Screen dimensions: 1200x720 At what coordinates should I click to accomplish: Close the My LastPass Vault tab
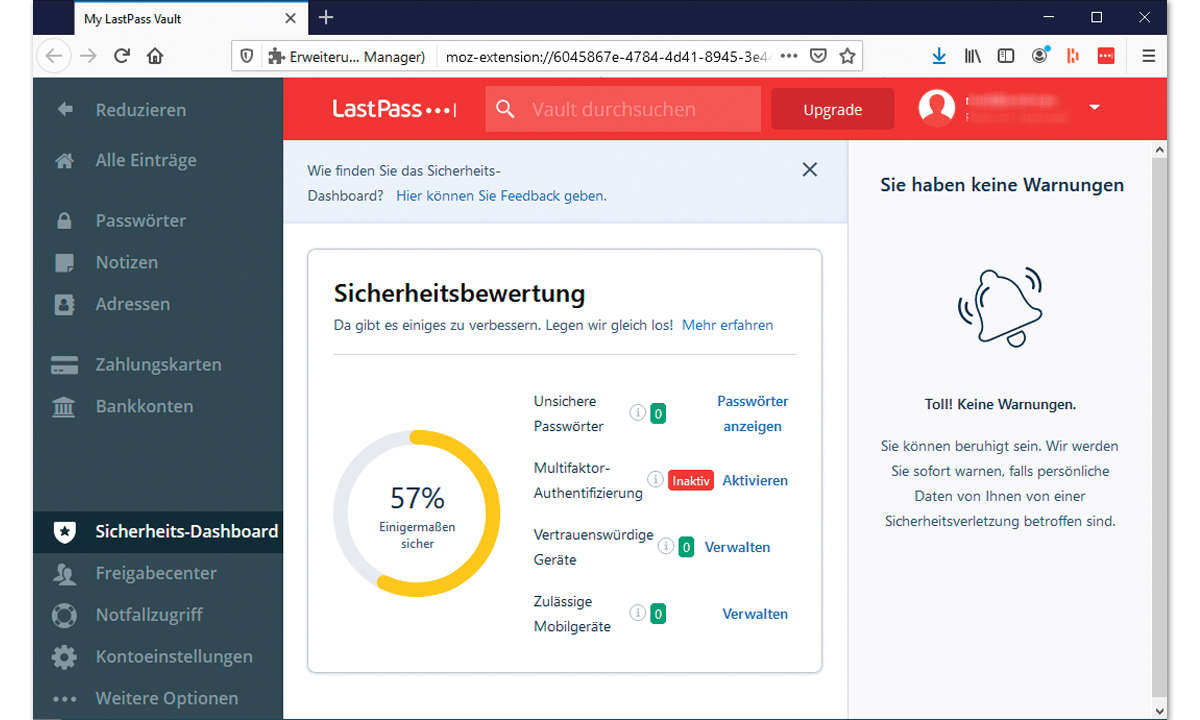[291, 18]
